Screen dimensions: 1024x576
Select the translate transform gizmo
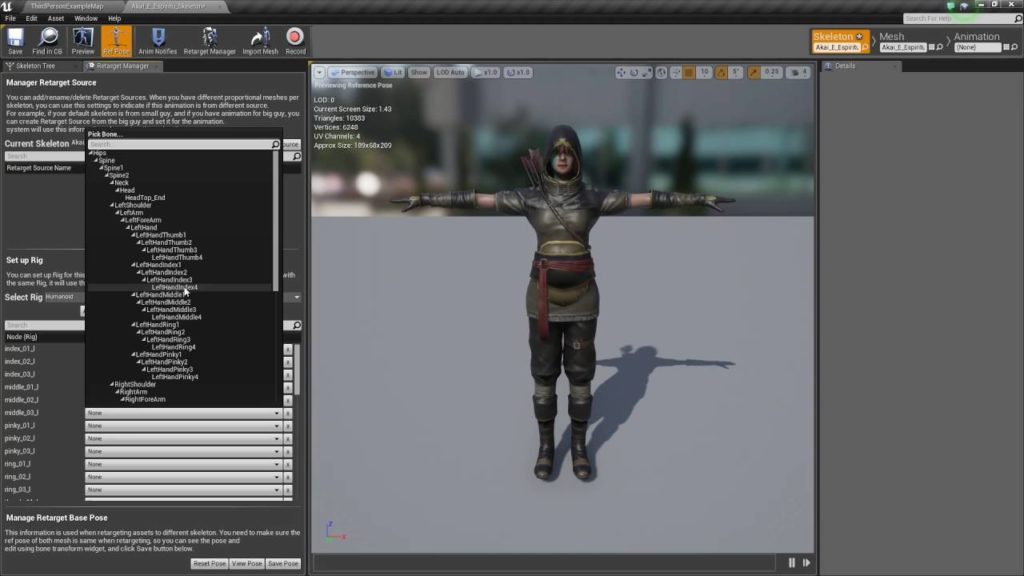(x=621, y=72)
